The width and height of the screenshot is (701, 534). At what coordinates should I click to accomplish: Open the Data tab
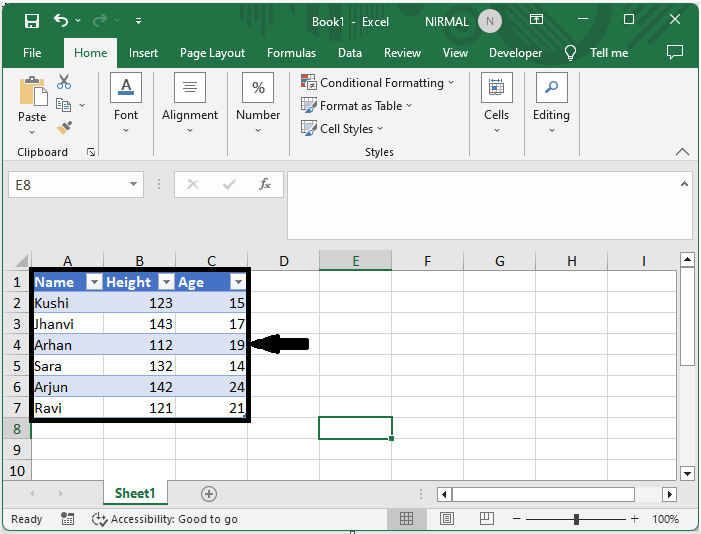pos(350,53)
